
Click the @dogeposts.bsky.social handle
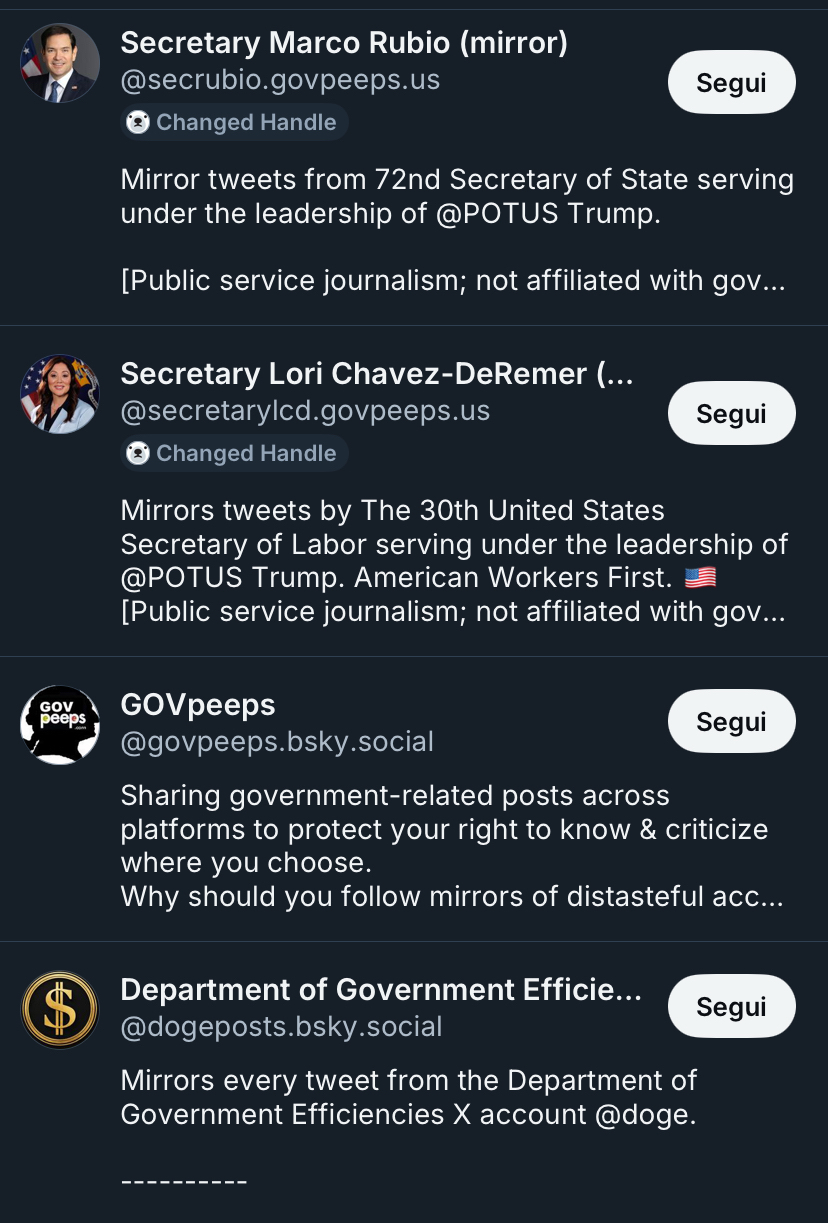[281, 1027]
